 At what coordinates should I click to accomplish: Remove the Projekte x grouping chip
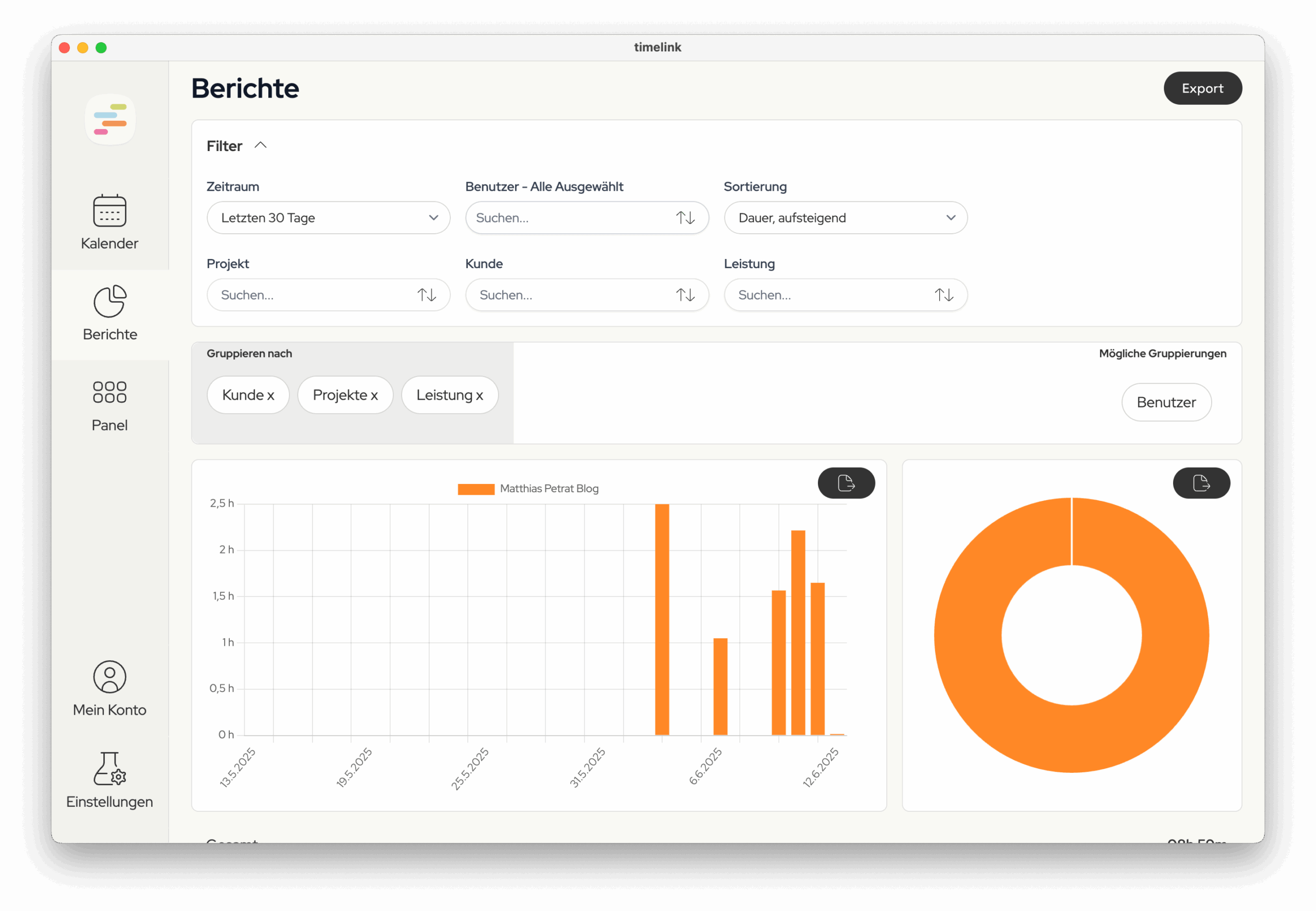point(345,395)
